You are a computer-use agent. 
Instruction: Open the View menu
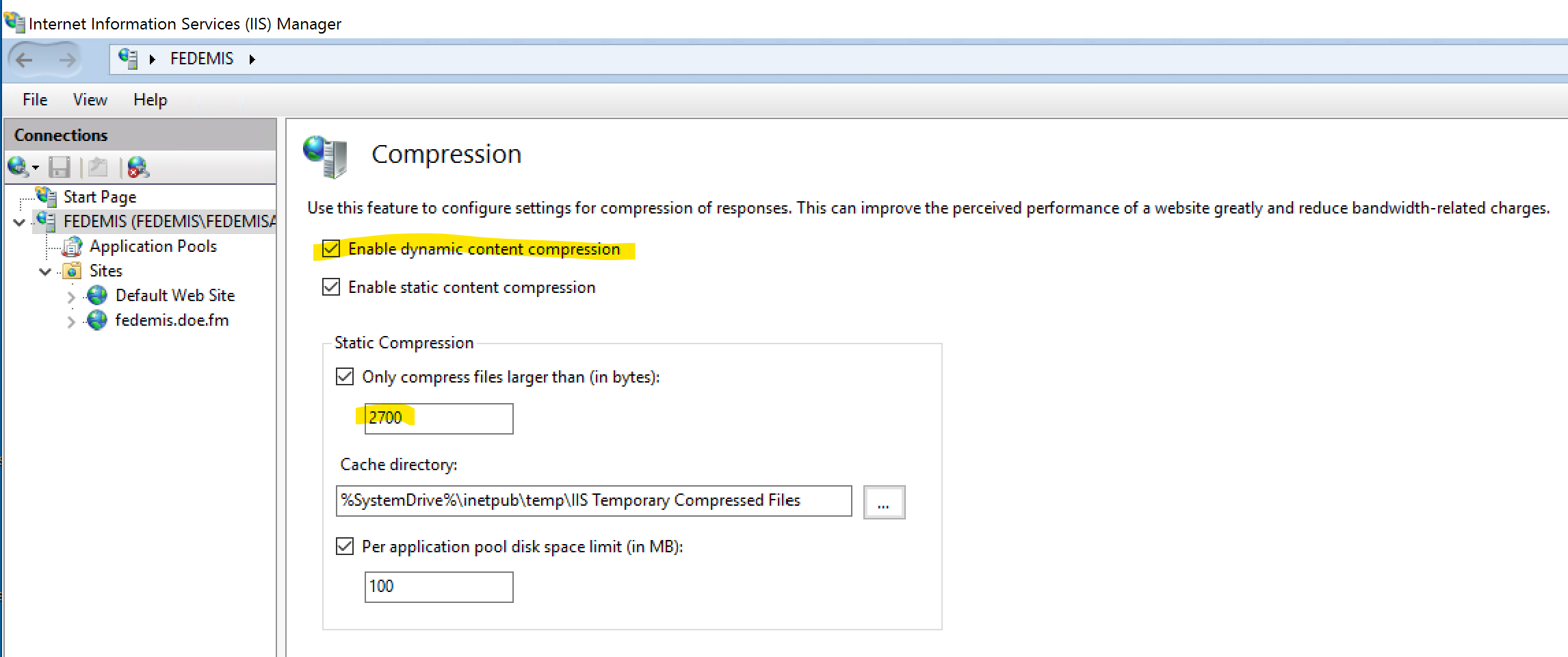tap(90, 100)
